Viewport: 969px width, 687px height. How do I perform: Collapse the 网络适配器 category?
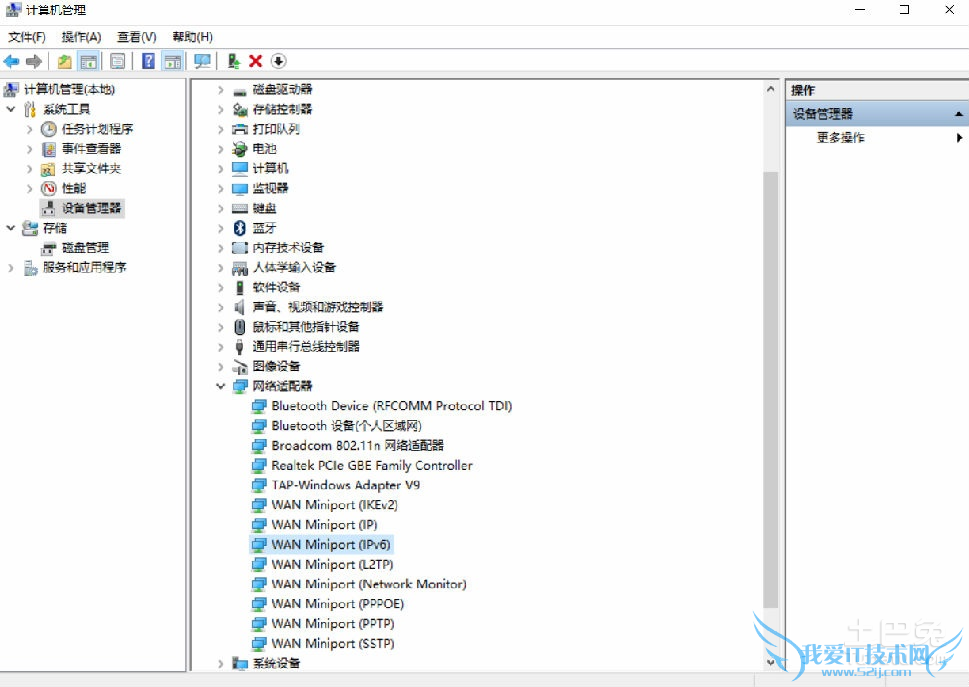click(x=221, y=386)
